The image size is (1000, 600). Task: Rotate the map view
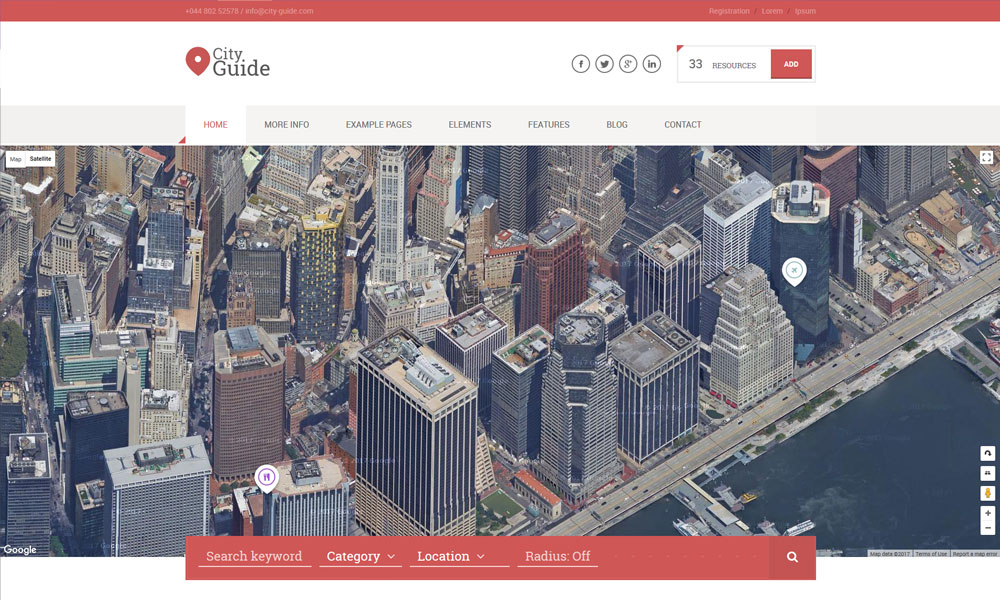coord(988,453)
